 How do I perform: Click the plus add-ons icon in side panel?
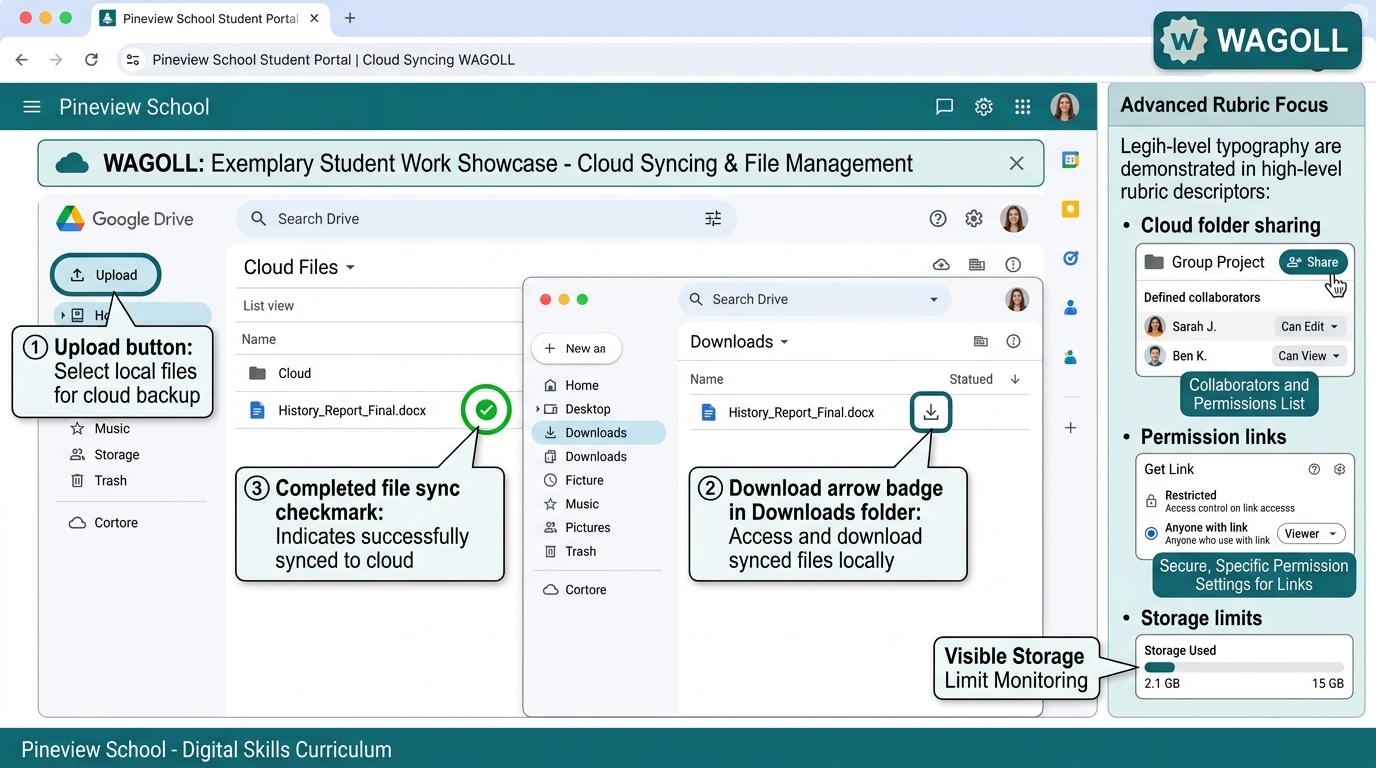point(1070,428)
